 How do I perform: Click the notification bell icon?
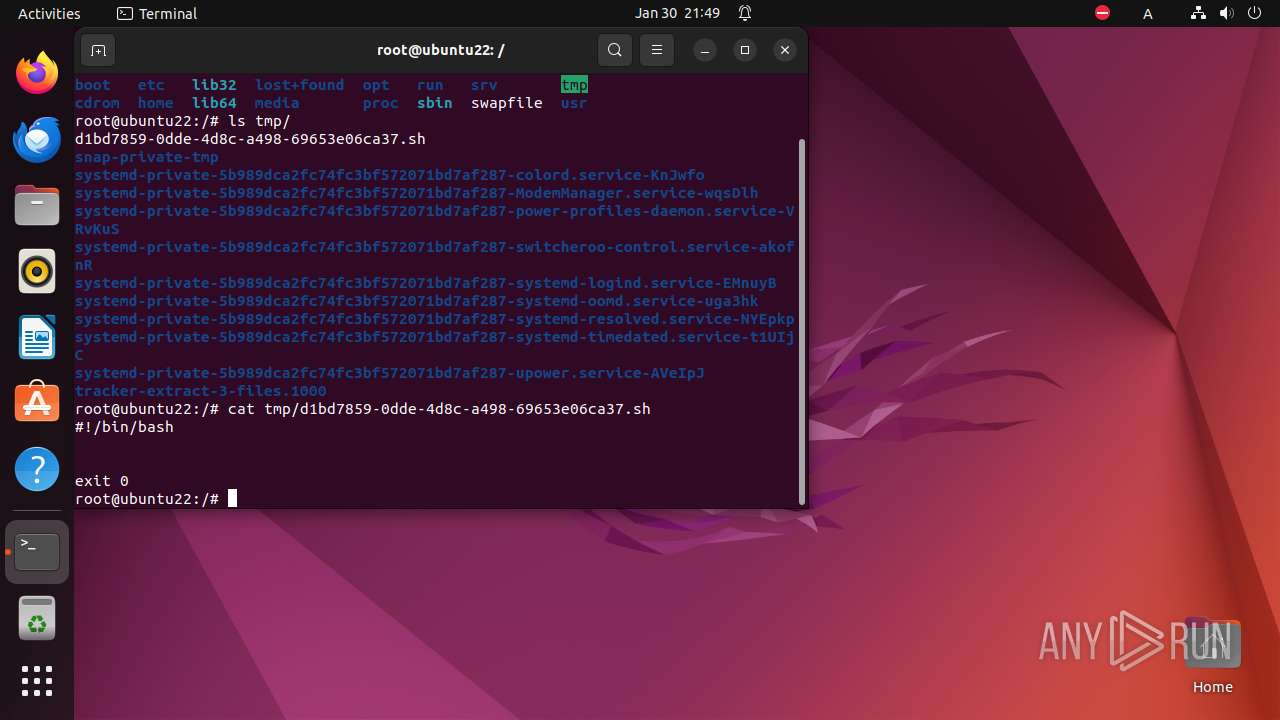coord(745,13)
